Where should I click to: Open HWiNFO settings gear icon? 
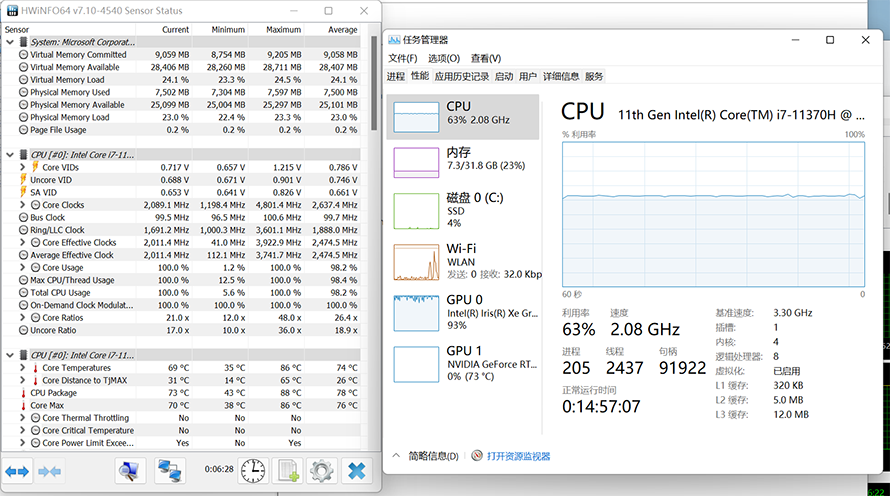coord(321,470)
